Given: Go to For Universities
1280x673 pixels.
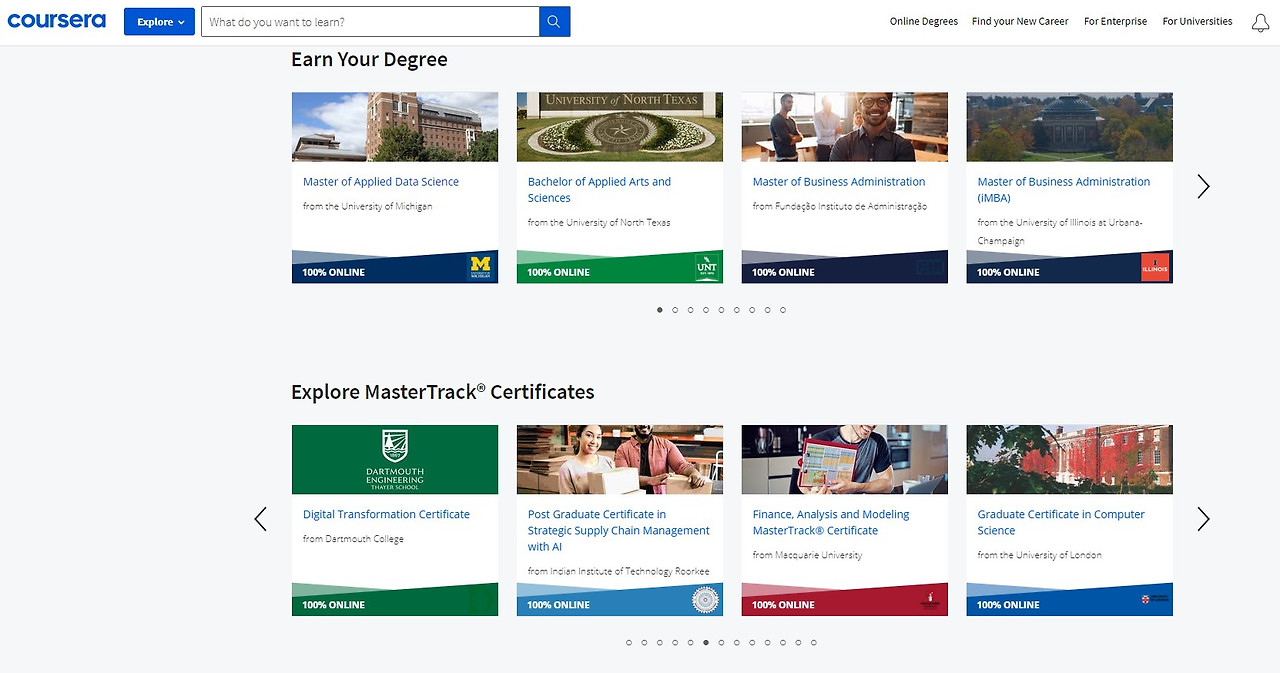Looking at the screenshot, I should 1197,21.
